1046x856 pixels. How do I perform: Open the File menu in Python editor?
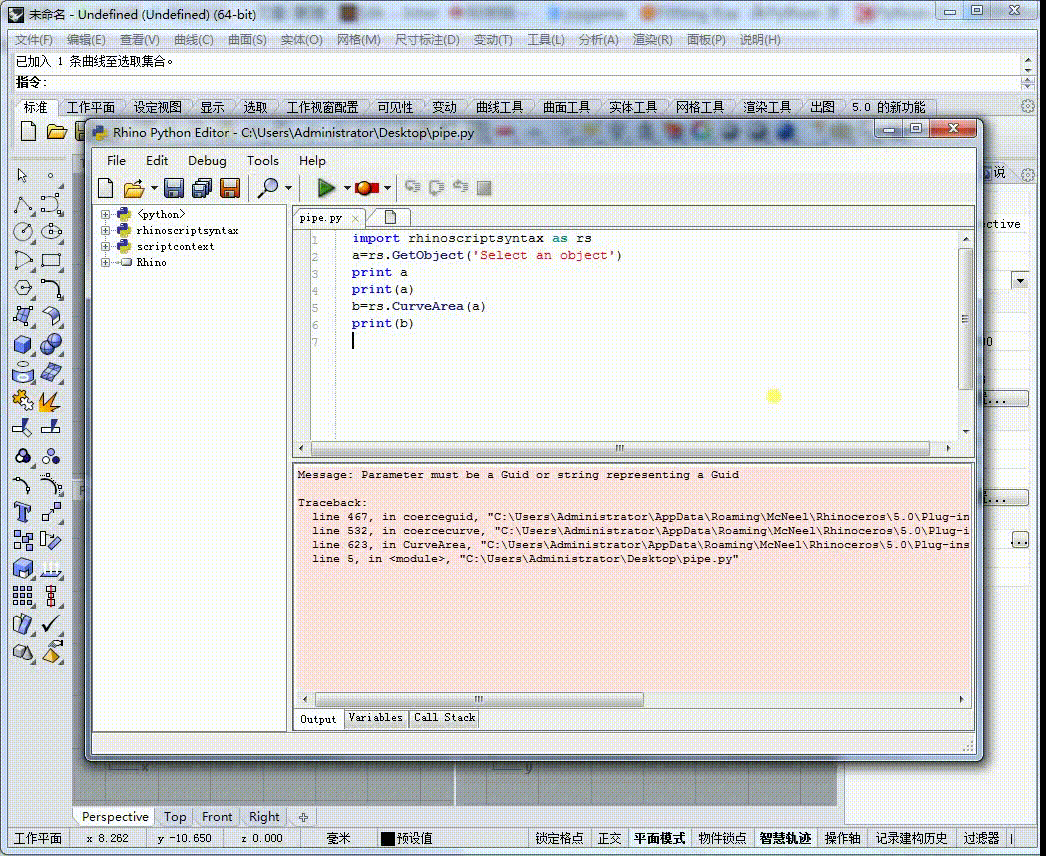116,161
